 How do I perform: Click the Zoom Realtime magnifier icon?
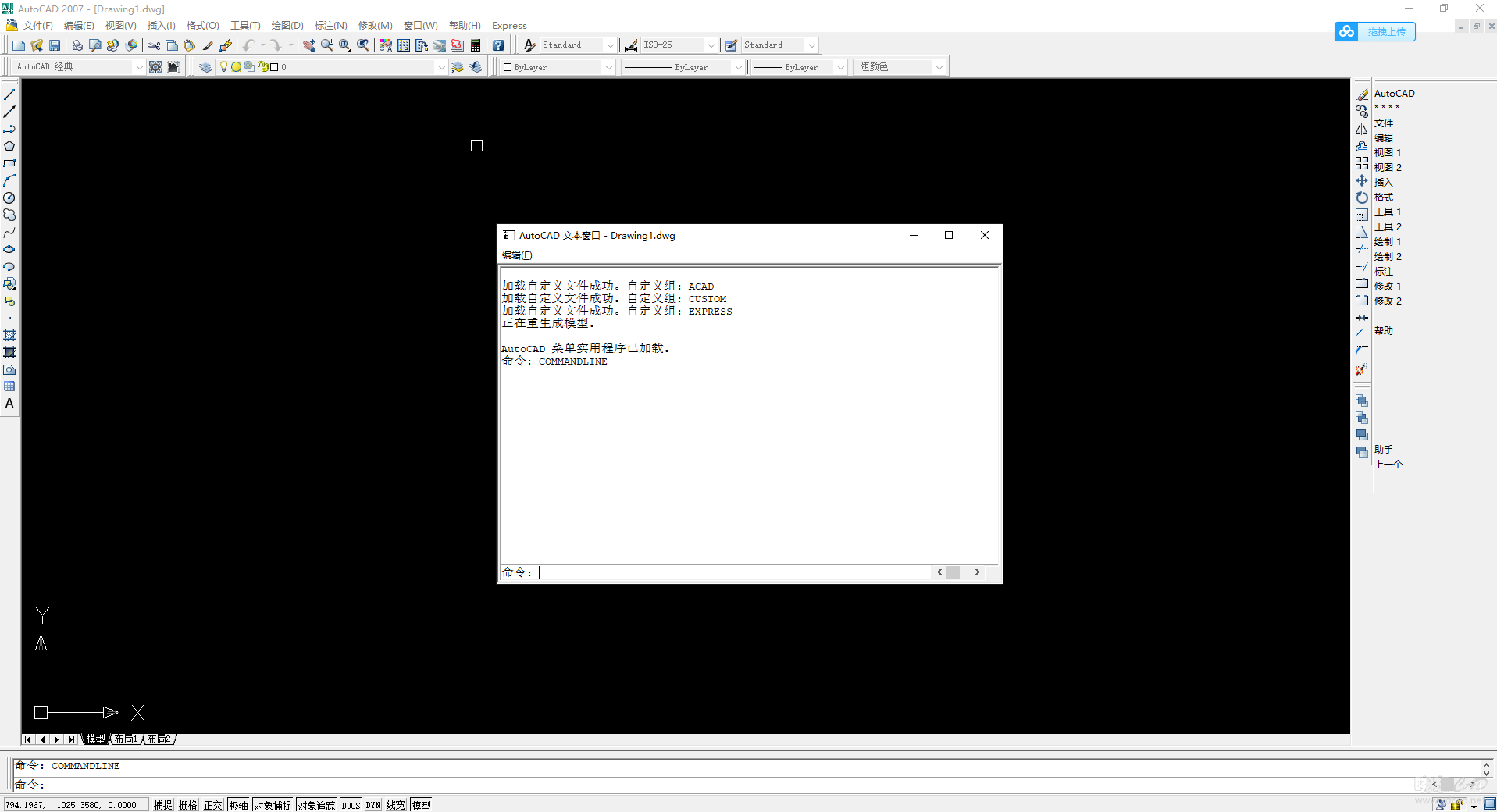coord(327,45)
